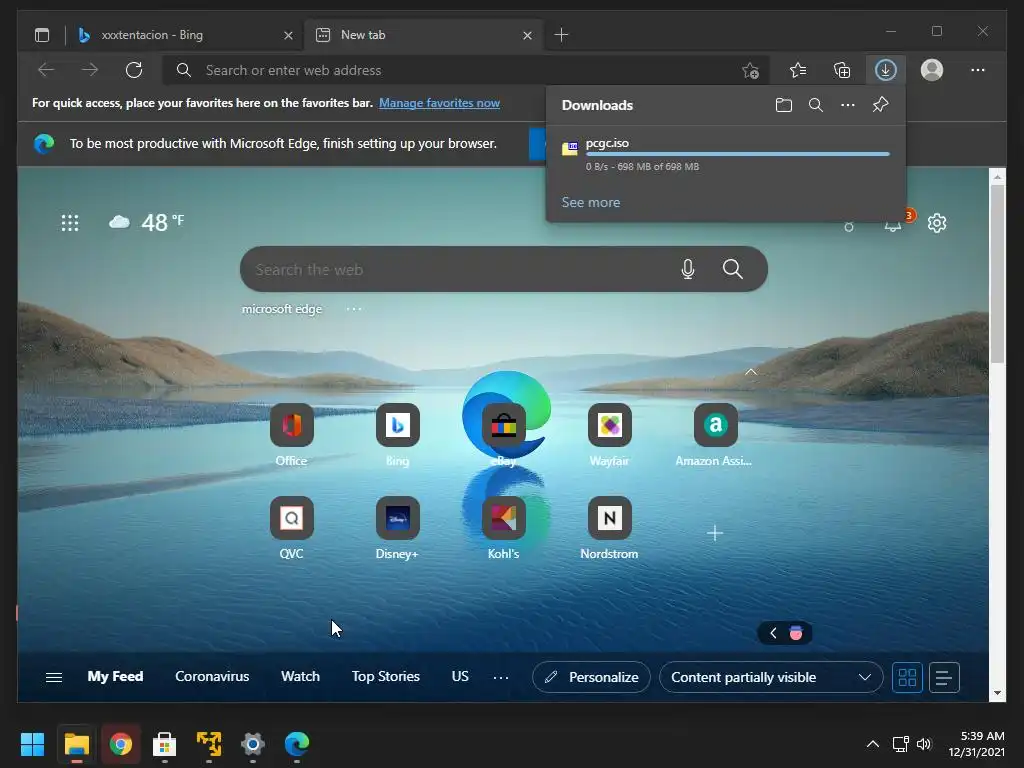Open the pcgc.iso file icon

[569, 149]
